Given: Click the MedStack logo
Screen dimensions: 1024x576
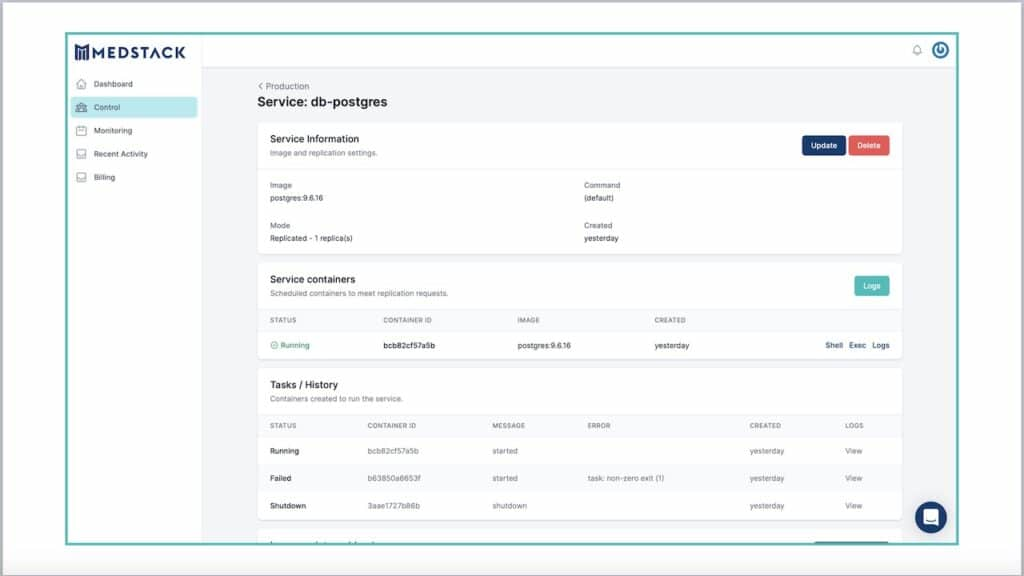Looking at the screenshot, I should pos(130,52).
